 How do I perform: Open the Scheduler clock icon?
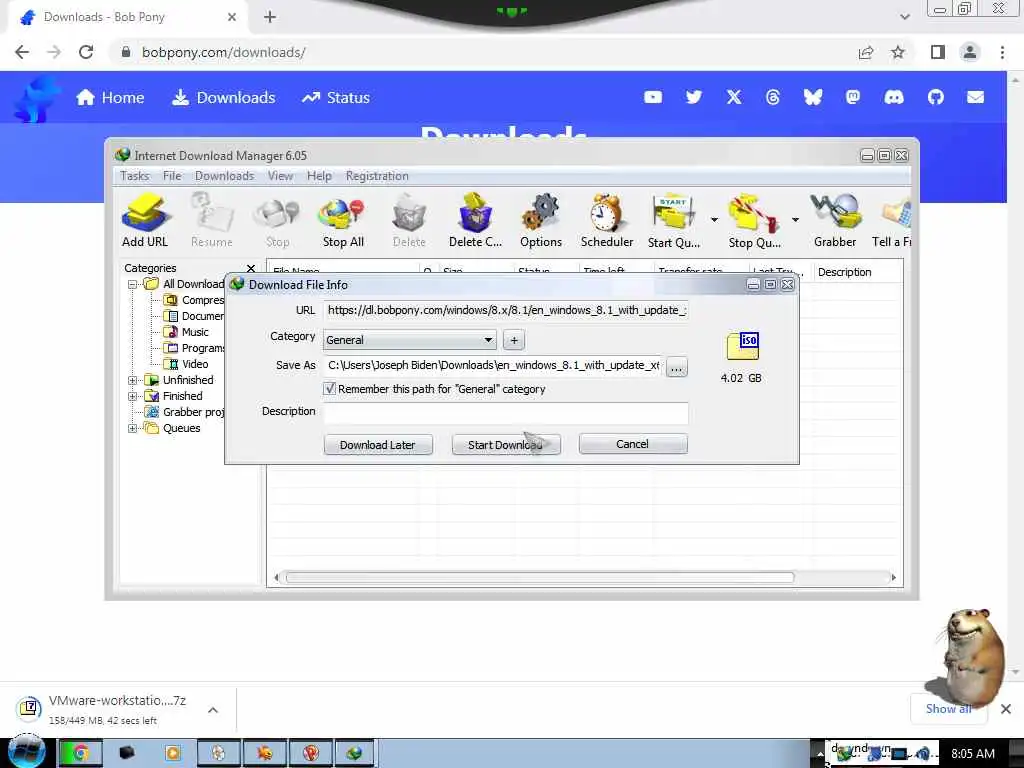[x=607, y=220]
